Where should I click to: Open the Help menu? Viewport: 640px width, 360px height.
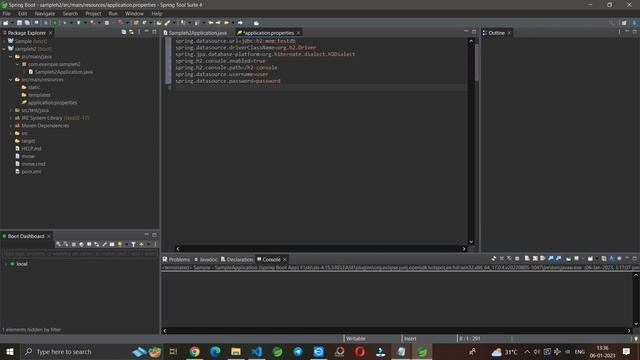pyautogui.click(x=157, y=13)
